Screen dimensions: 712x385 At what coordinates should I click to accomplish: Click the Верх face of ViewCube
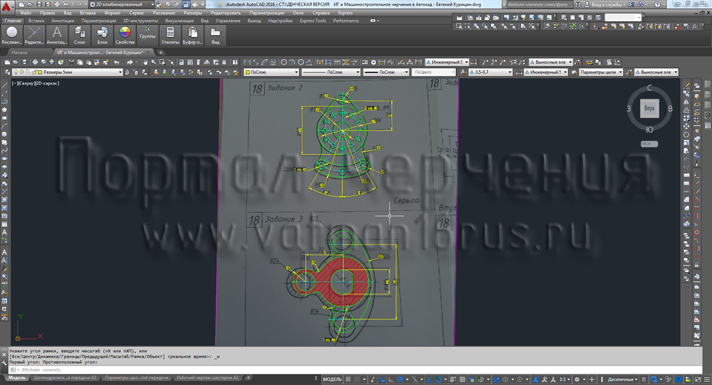point(649,109)
